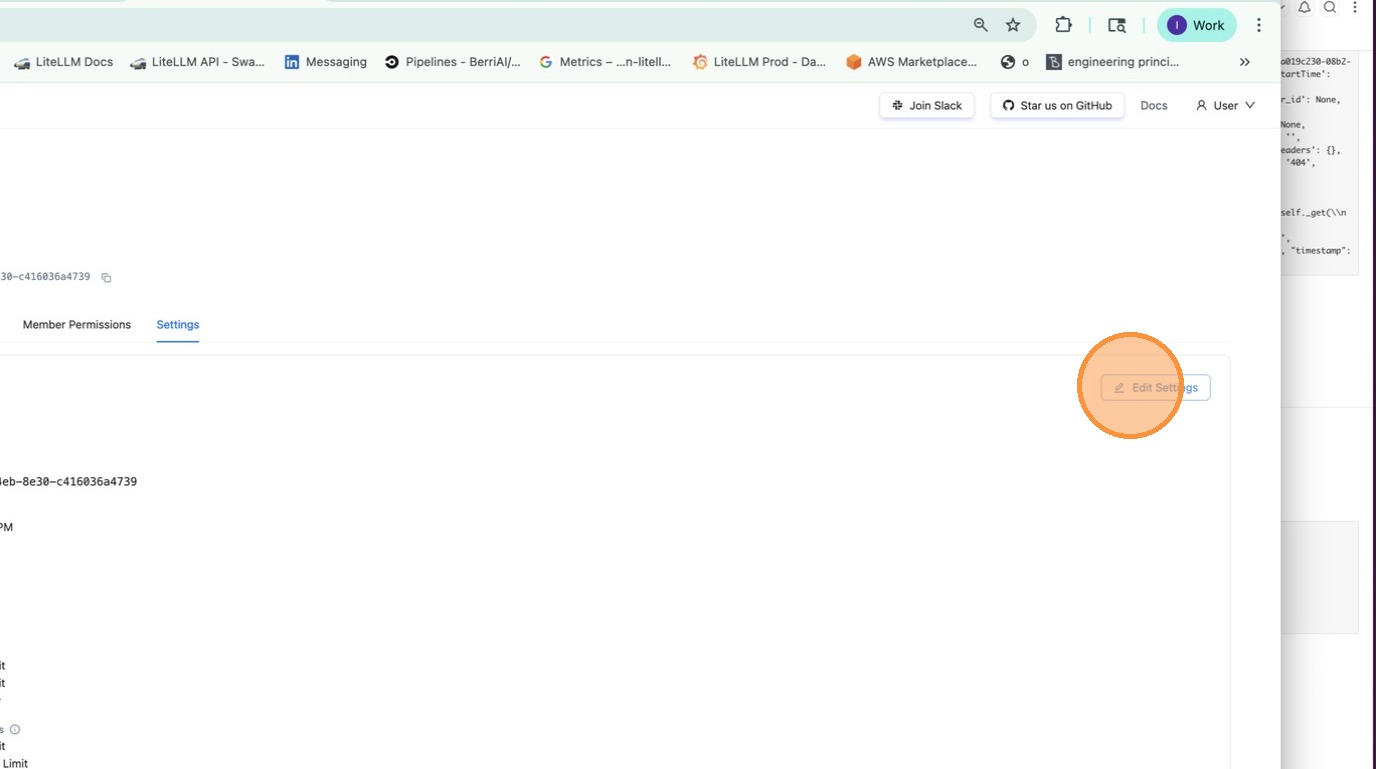
Task: Open the three-dot menu in the right-side window
Action: (x=1355, y=7)
